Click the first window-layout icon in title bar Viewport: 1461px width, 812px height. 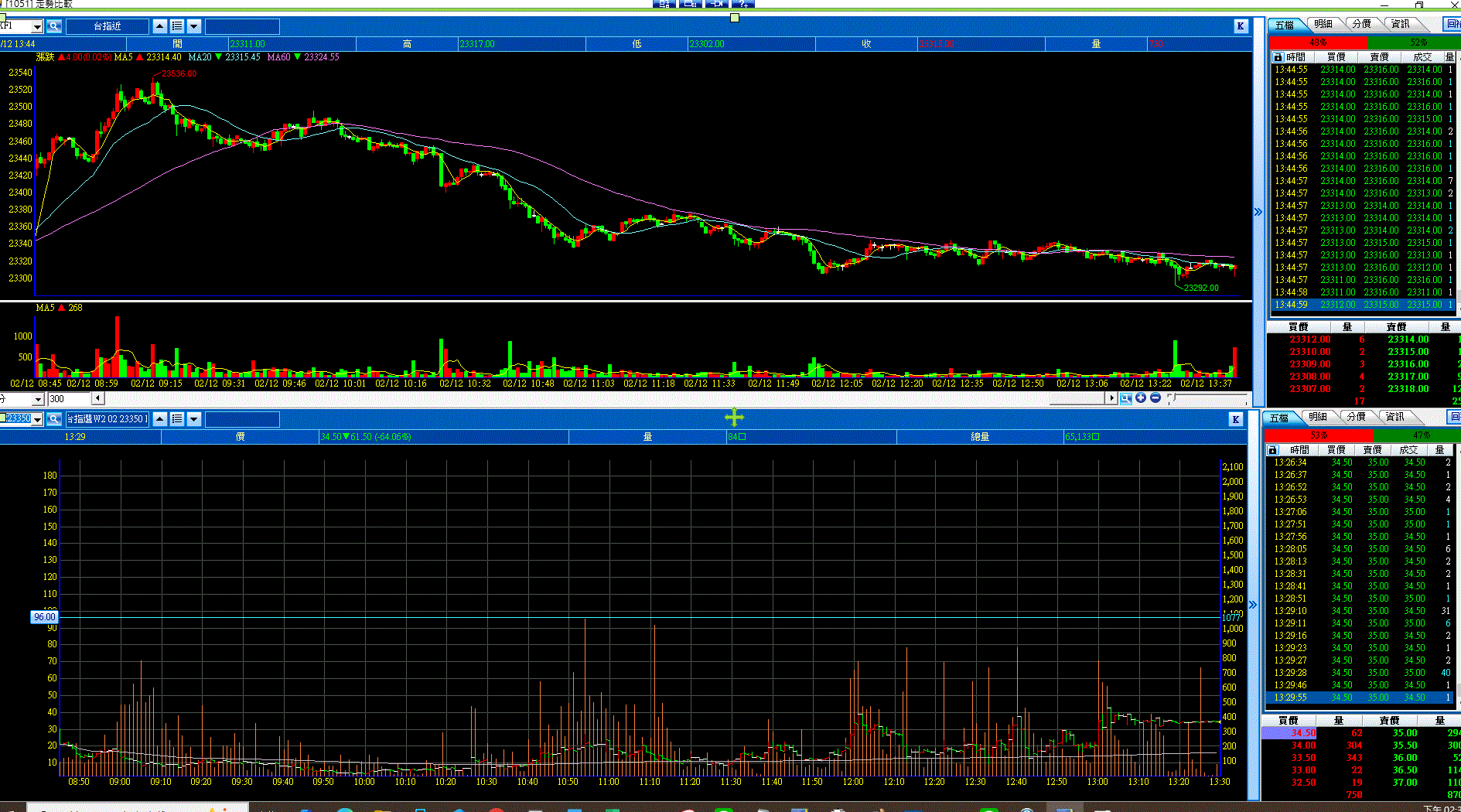click(664, 4)
